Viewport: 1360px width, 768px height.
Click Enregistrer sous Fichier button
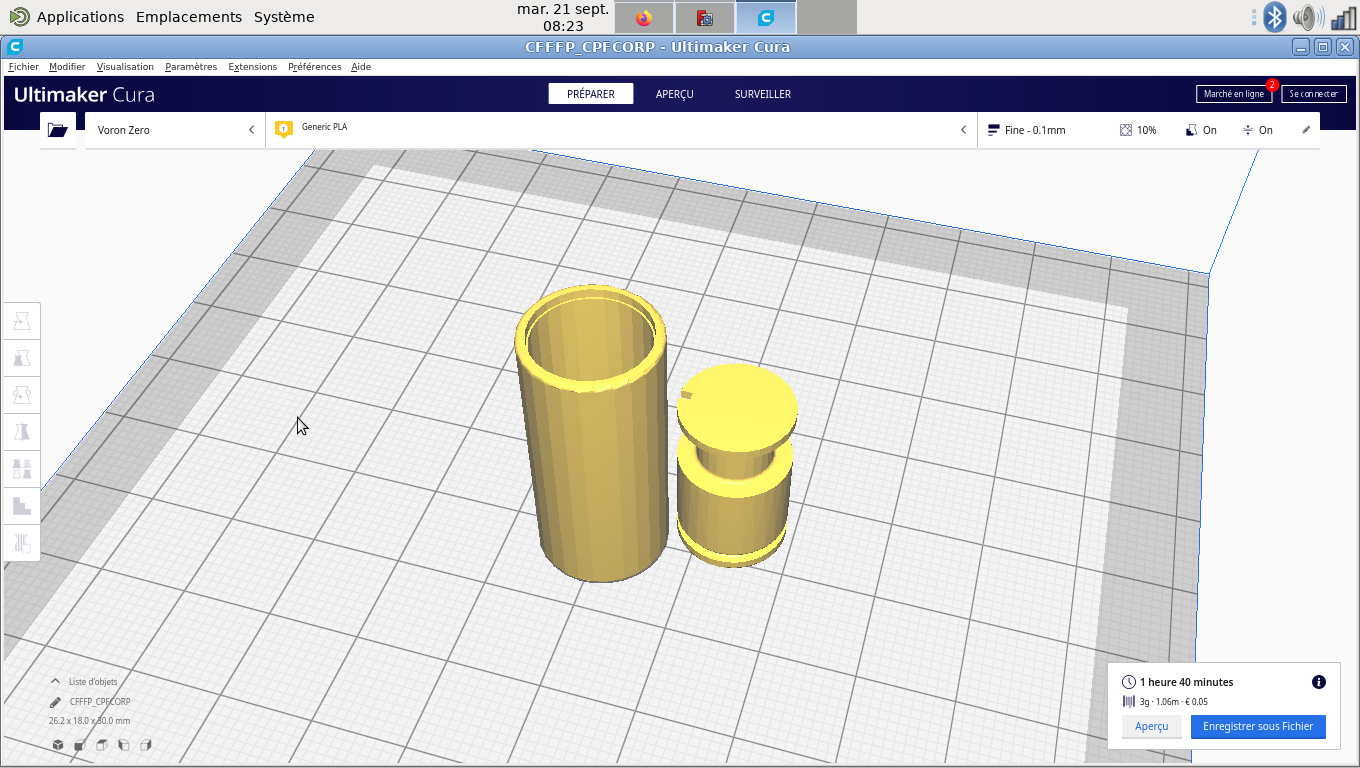pyautogui.click(x=1258, y=727)
